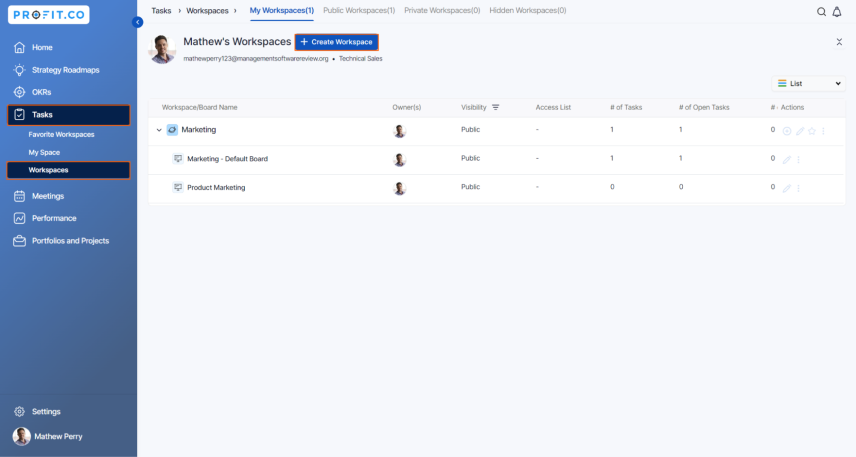Click the Technical Sales text
Viewport: 856px width, 457px height.
coord(360,58)
